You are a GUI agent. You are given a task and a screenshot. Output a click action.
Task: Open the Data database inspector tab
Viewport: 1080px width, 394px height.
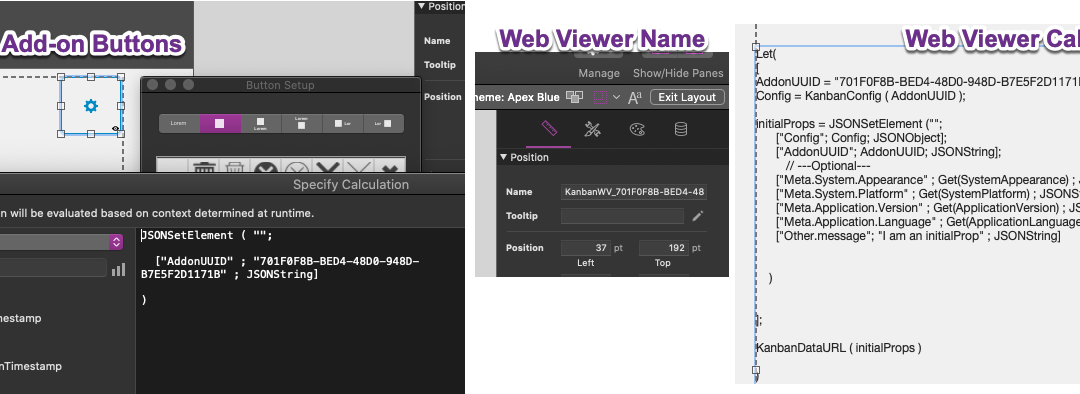pyautogui.click(x=681, y=129)
